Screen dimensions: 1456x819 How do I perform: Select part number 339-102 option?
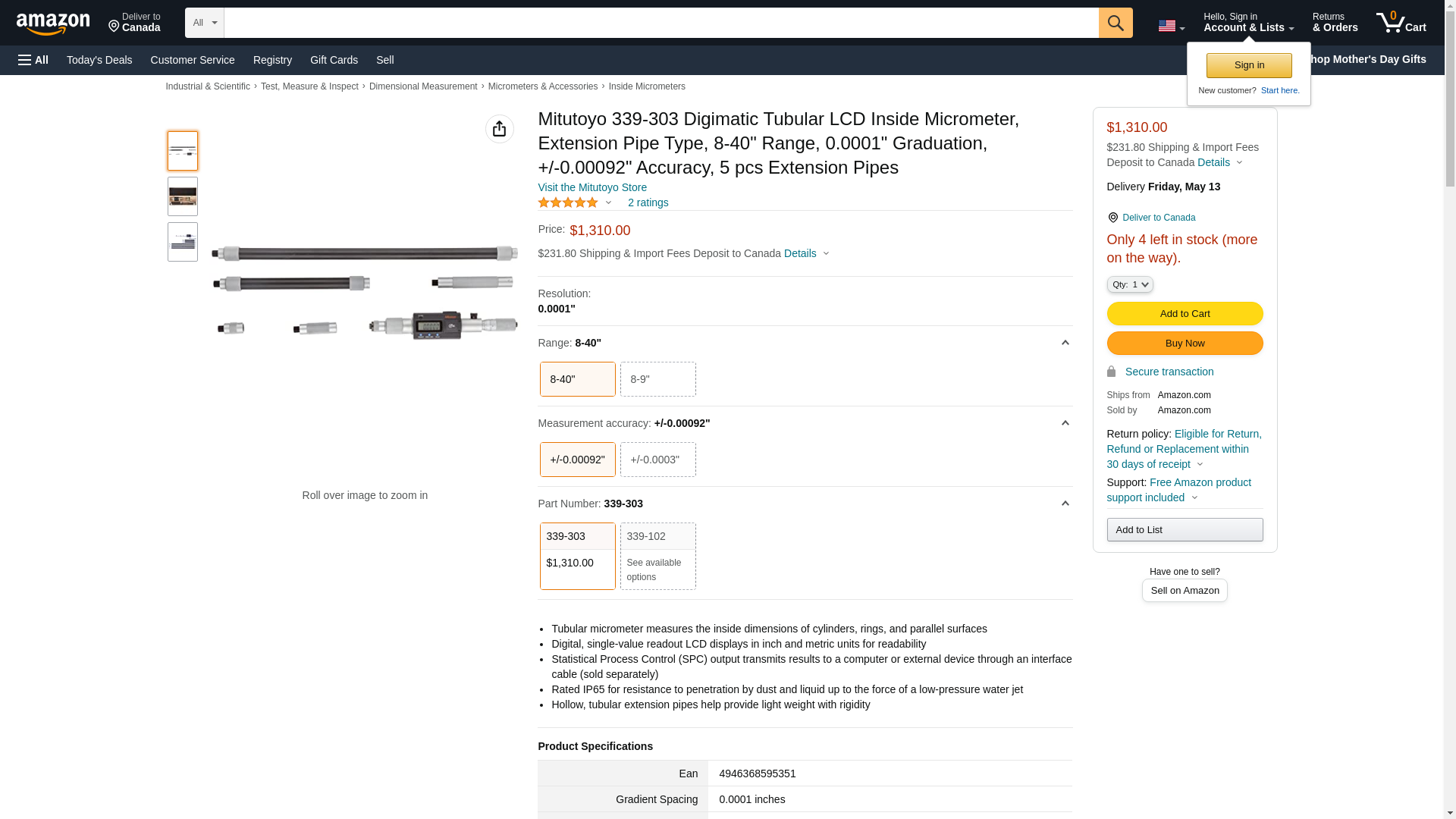click(x=657, y=556)
